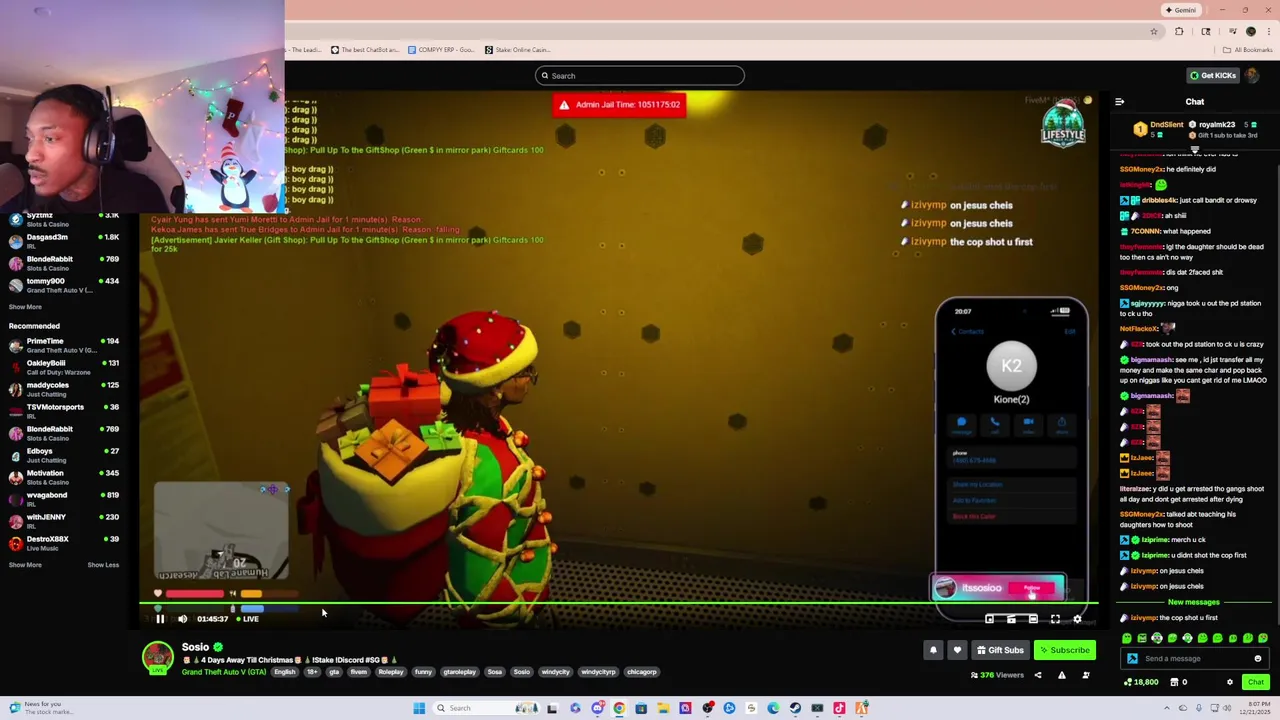This screenshot has height=720, width=1280.
Task: Send message with the green Chat button
Action: coord(1256,682)
